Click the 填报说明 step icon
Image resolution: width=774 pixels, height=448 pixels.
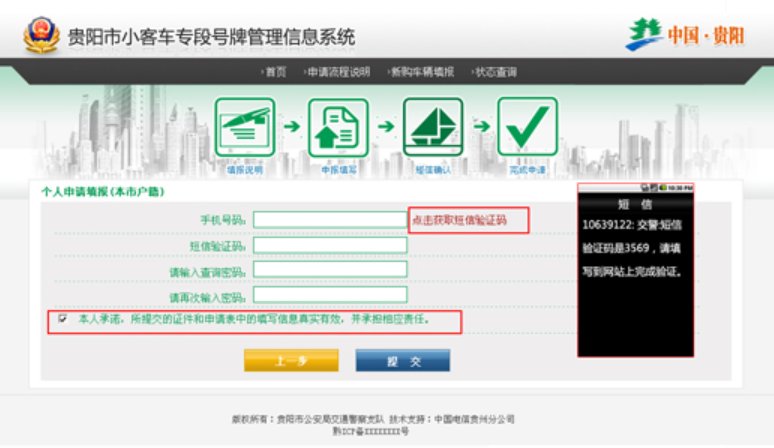coord(245,127)
